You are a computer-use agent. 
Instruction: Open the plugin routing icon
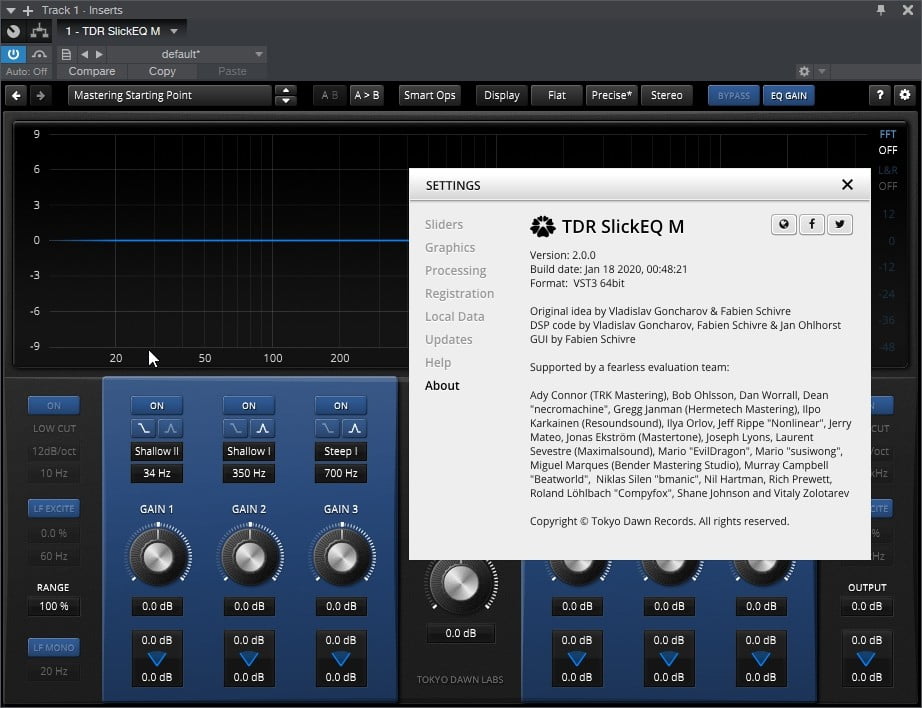39,31
